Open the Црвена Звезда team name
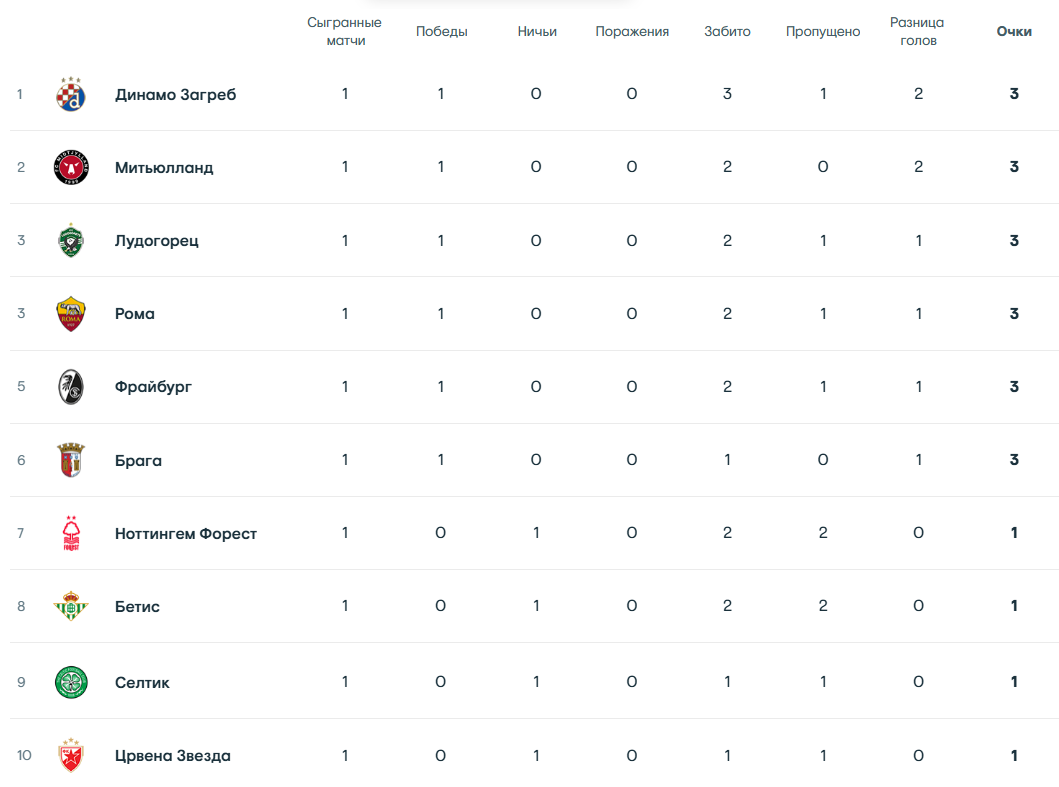1059x787 pixels. pyautogui.click(x=173, y=756)
